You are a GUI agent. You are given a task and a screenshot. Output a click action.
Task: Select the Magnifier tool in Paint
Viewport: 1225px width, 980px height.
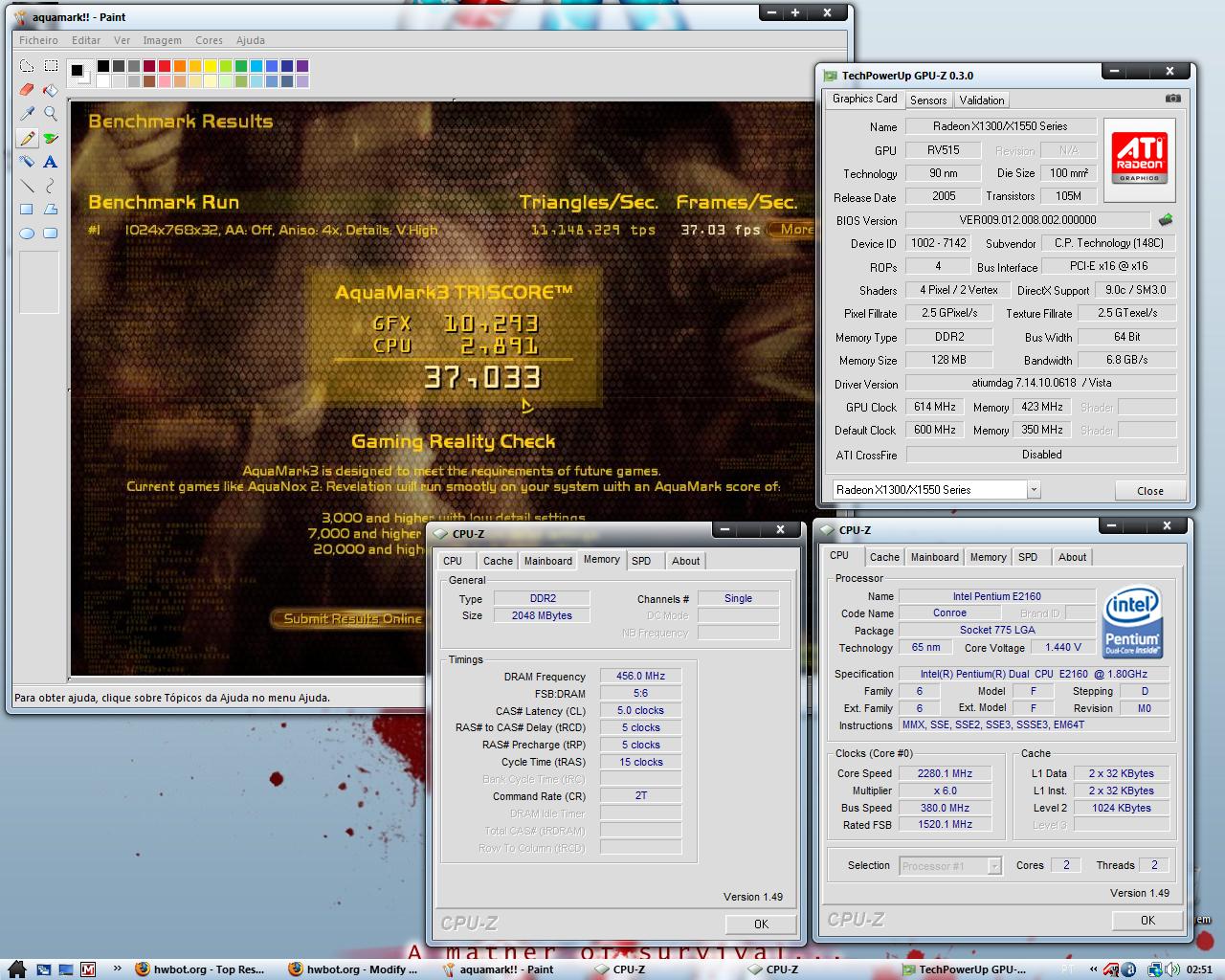pyautogui.click(x=51, y=114)
